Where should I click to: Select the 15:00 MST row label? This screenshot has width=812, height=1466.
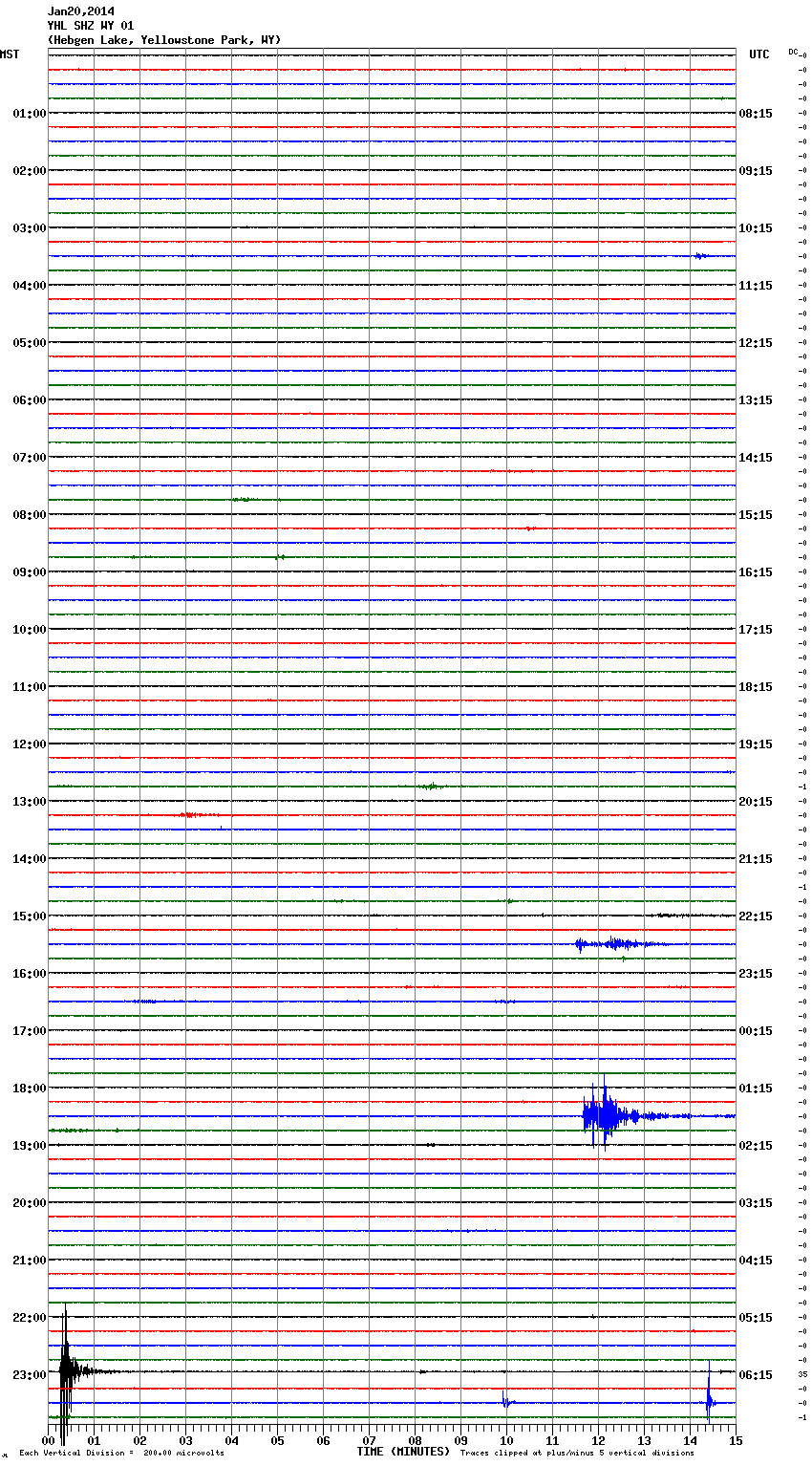(x=29, y=916)
